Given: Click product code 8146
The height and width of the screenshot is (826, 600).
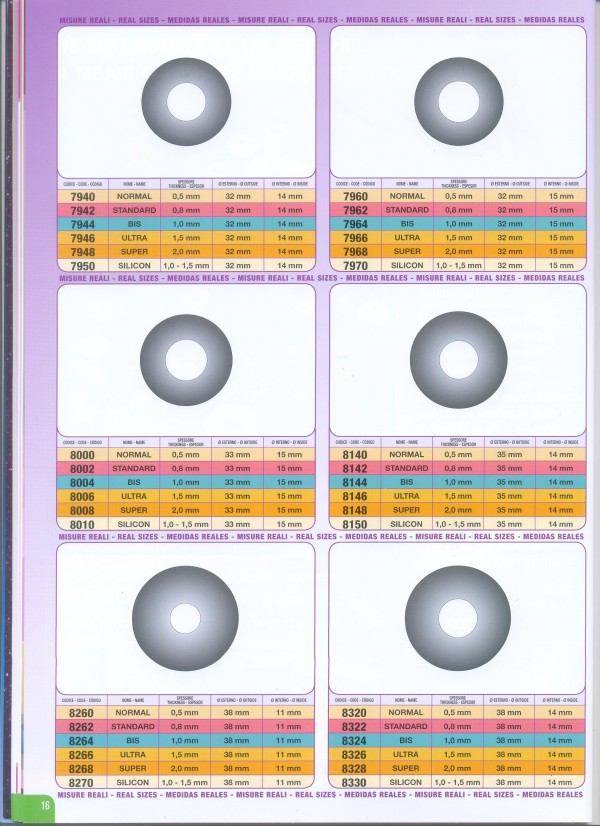Looking at the screenshot, I should click(355, 496).
